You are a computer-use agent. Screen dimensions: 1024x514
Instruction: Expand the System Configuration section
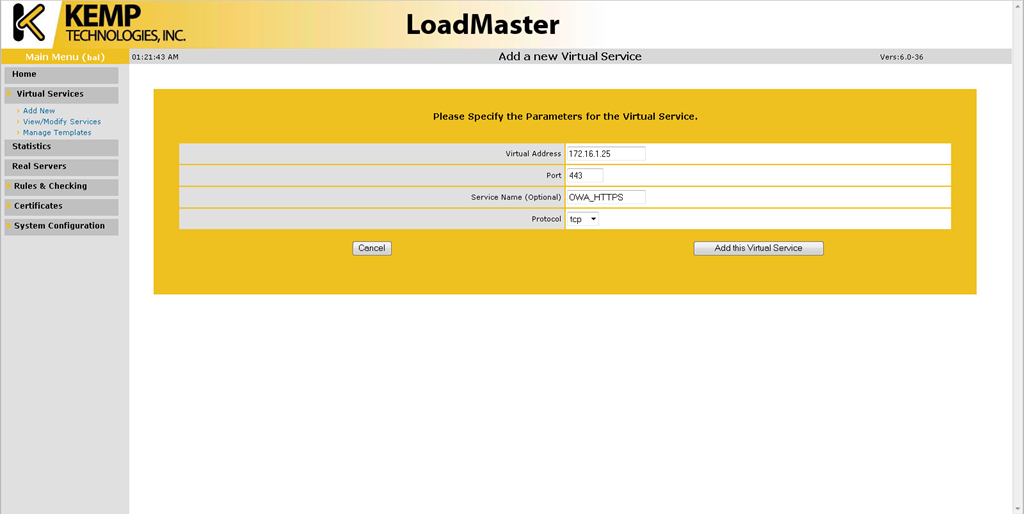point(61,227)
